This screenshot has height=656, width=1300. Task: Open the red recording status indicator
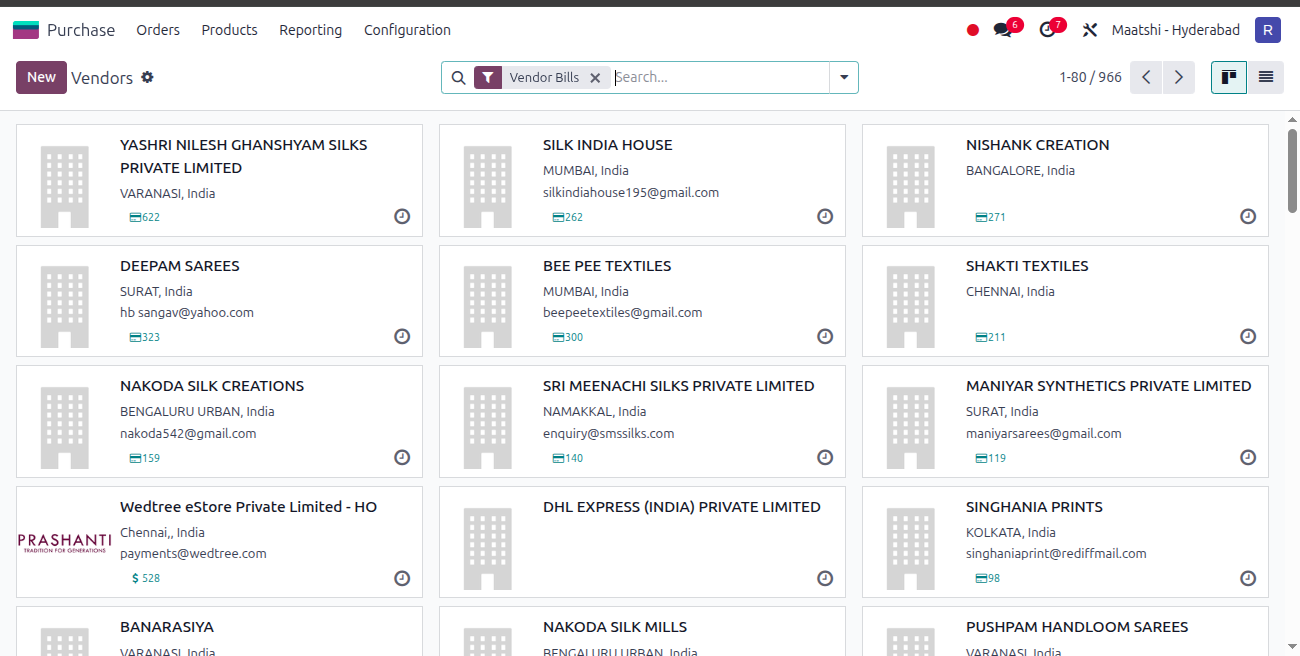pos(973,30)
